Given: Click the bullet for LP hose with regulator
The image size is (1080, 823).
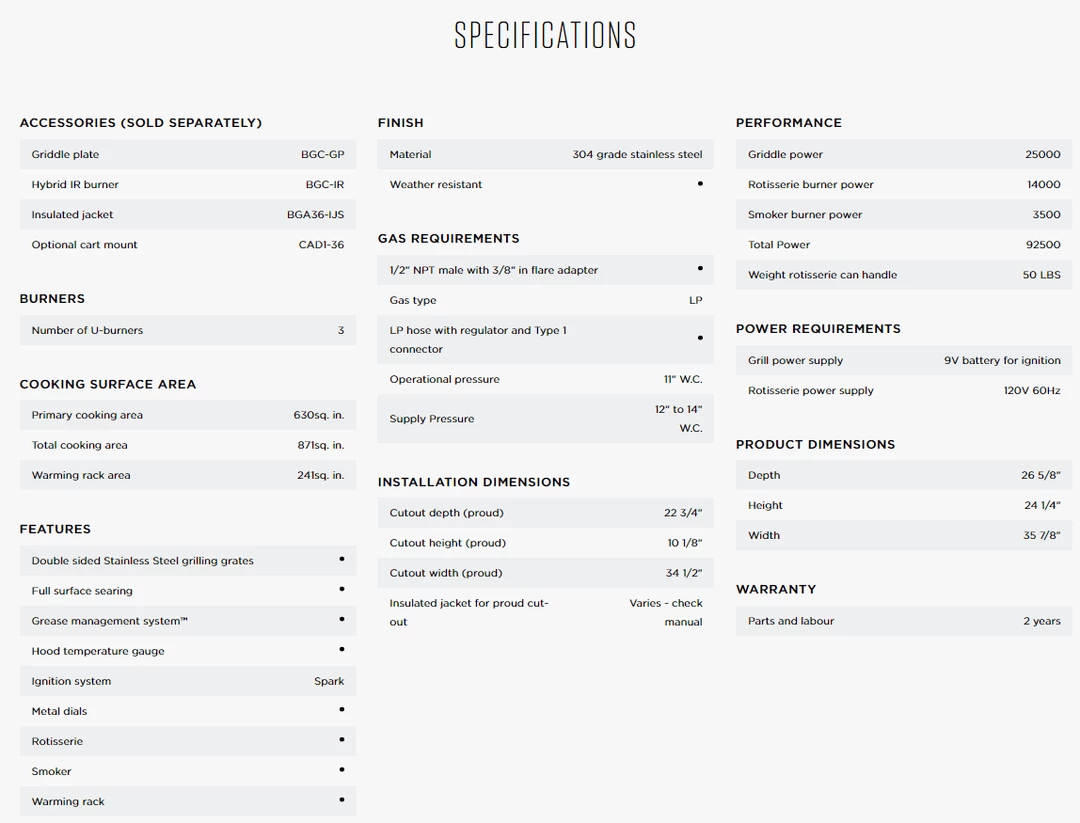Looking at the screenshot, I should pyautogui.click(x=700, y=338).
